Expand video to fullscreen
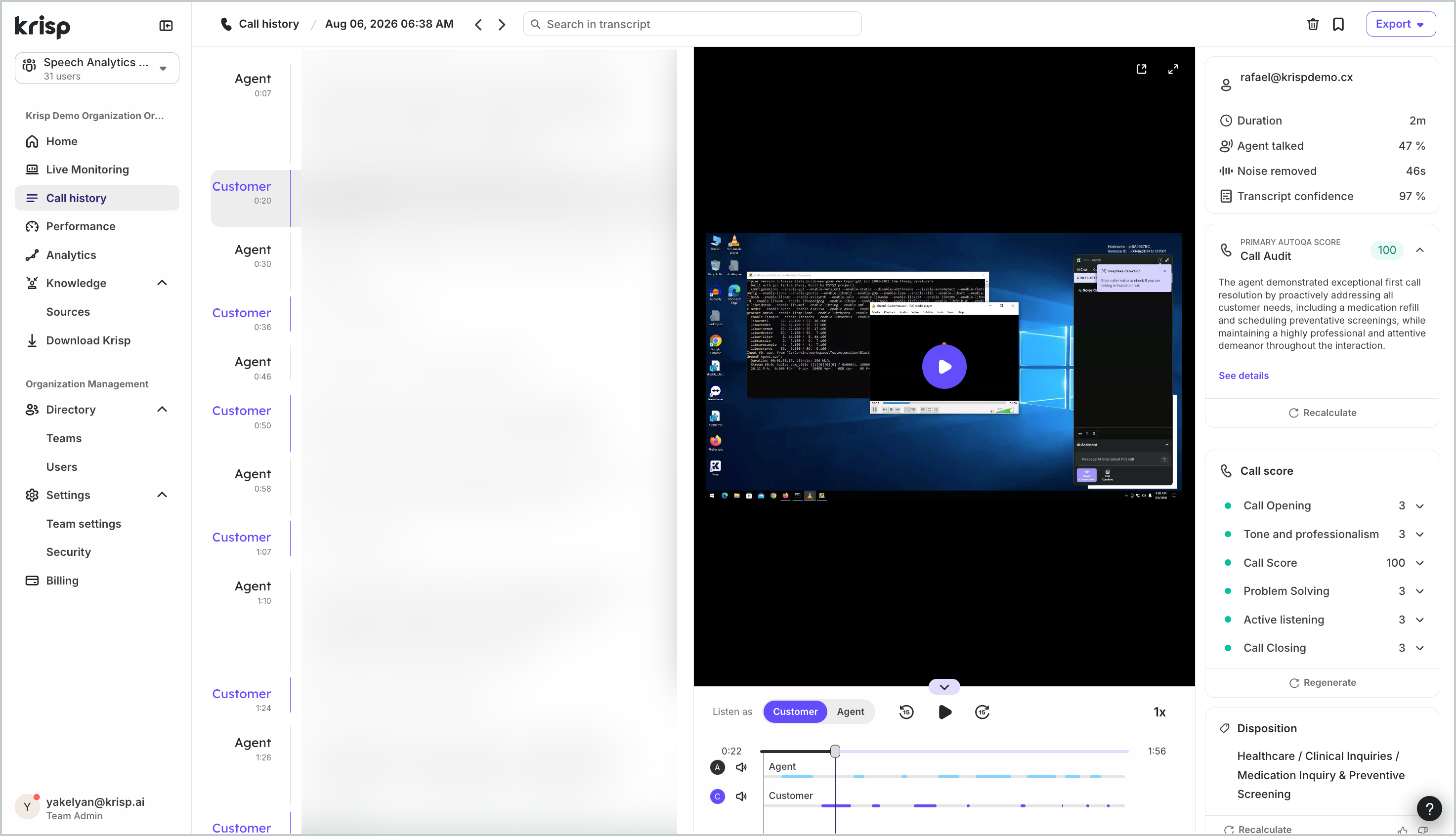The height and width of the screenshot is (836, 1456). 1173,69
